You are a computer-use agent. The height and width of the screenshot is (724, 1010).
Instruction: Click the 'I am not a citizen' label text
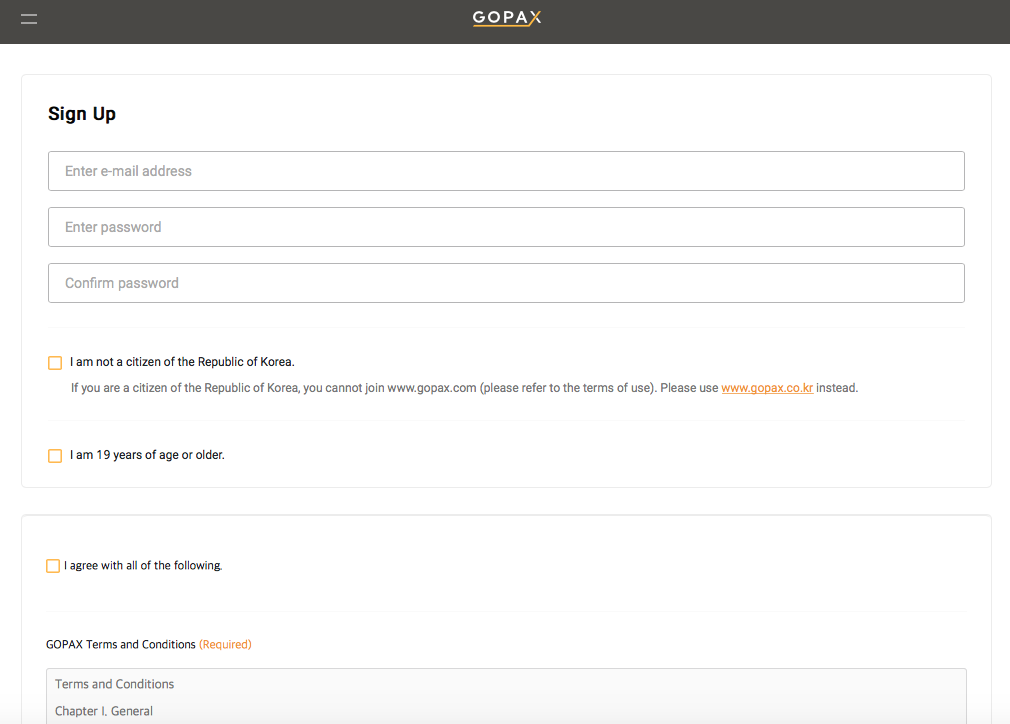[x=182, y=362]
